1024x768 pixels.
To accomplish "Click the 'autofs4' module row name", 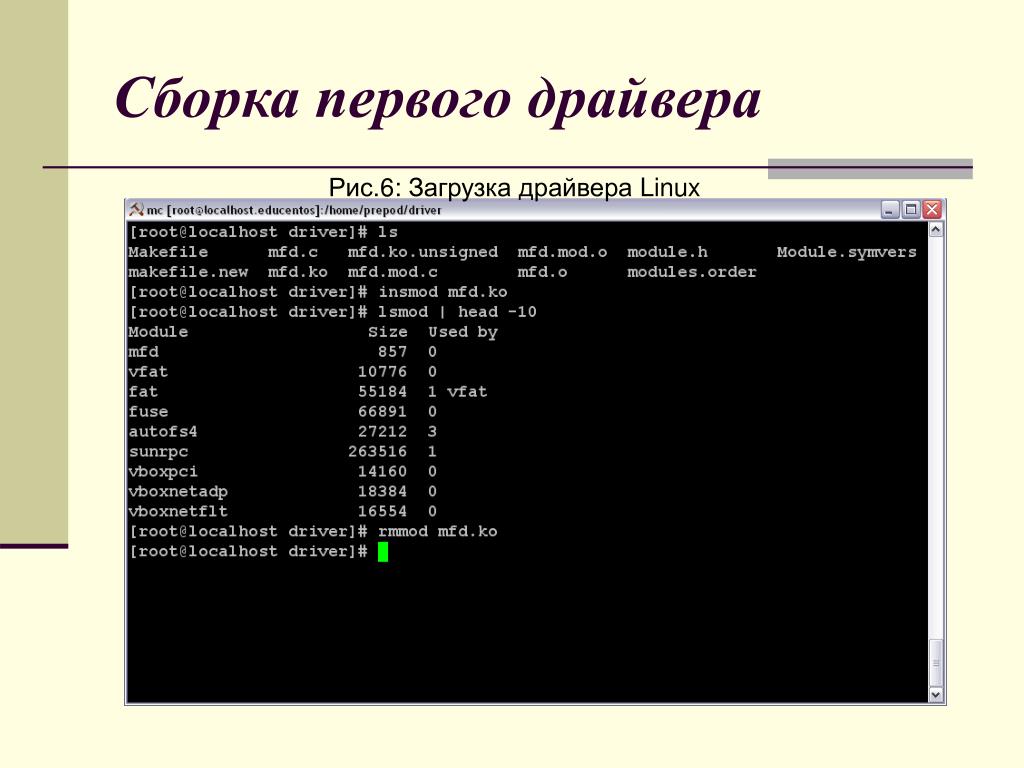I will coord(163,432).
